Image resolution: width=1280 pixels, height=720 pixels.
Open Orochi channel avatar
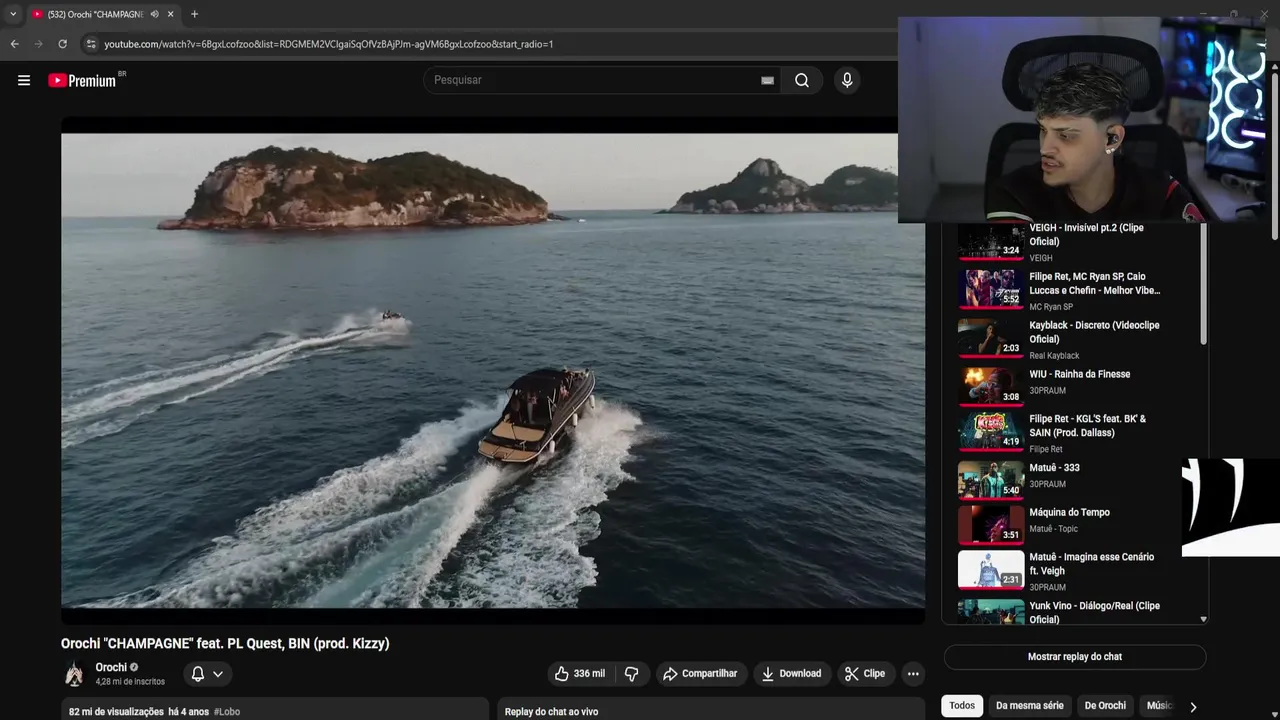click(x=74, y=674)
